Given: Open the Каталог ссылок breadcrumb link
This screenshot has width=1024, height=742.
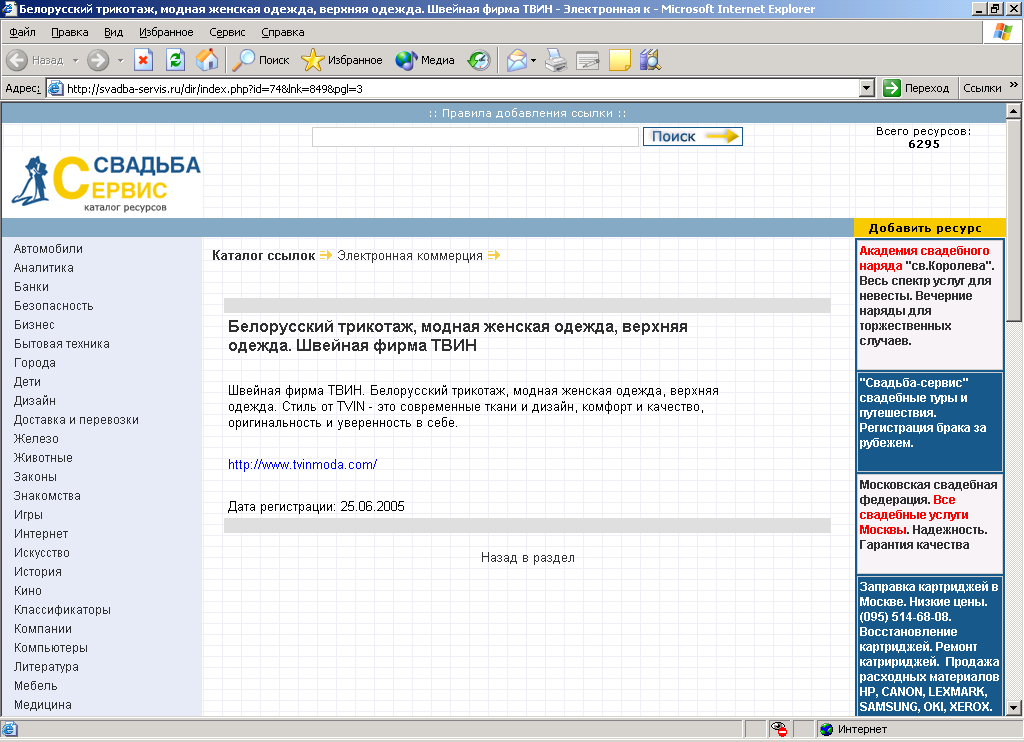Looking at the screenshot, I should (264, 255).
